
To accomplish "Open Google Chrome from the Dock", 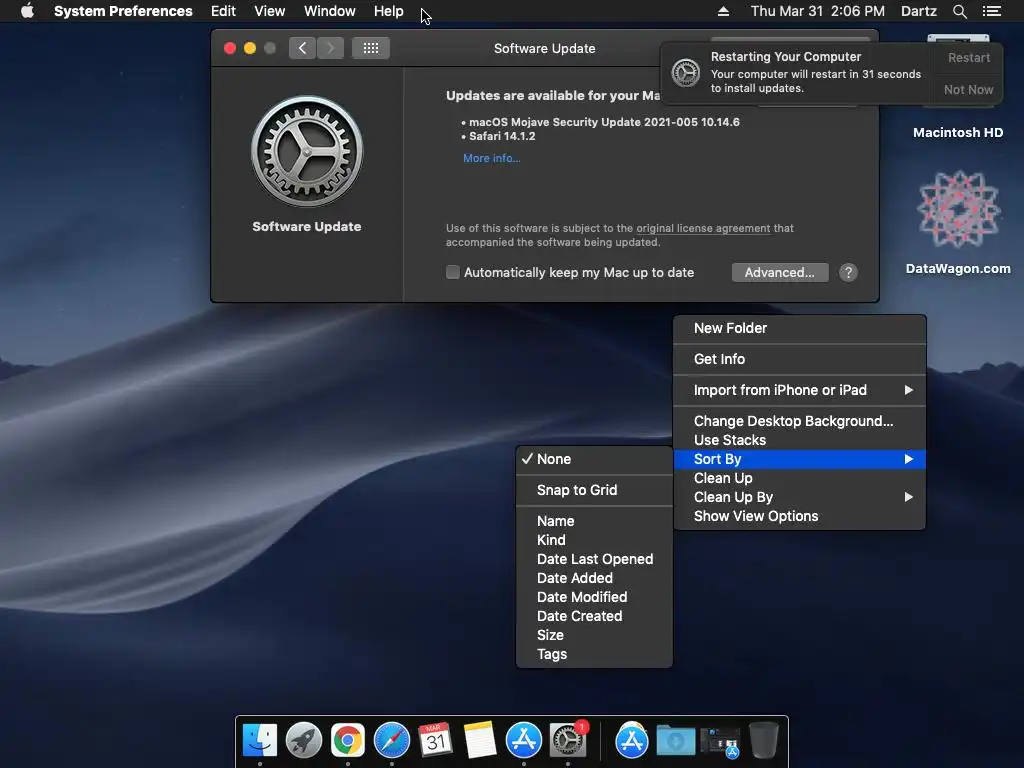I will tap(347, 741).
